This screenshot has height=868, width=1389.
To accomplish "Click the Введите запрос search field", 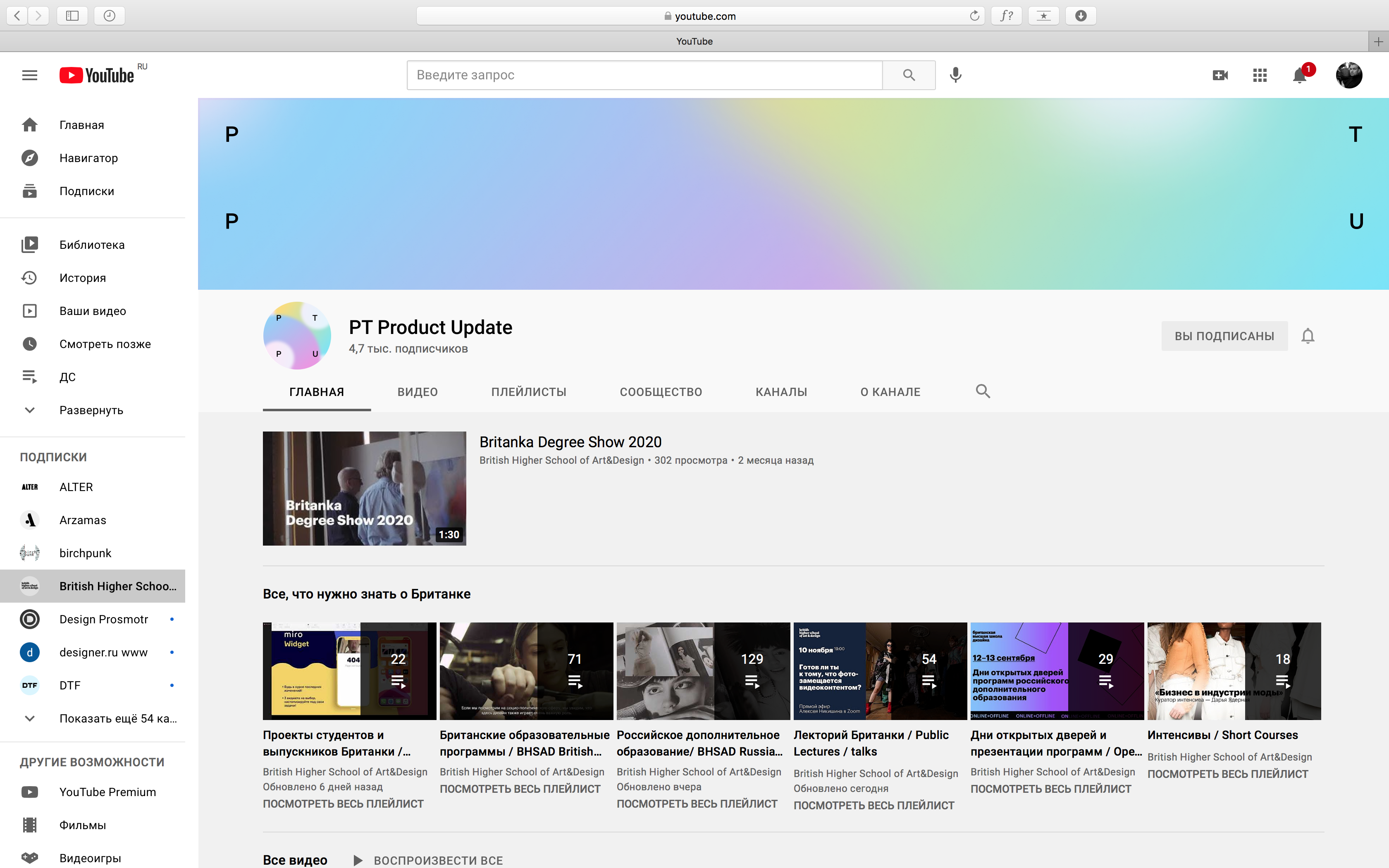I will click(x=644, y=75).
